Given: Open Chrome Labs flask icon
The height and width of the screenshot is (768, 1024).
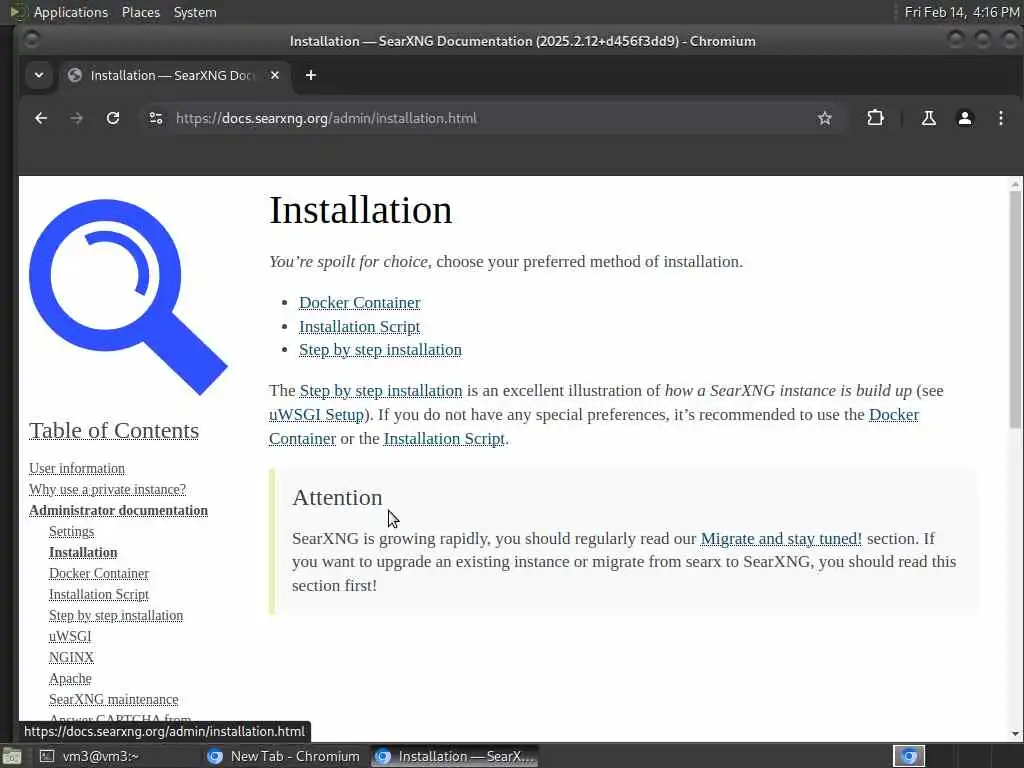Looking at the screenshot, I should tap(928, 118).
